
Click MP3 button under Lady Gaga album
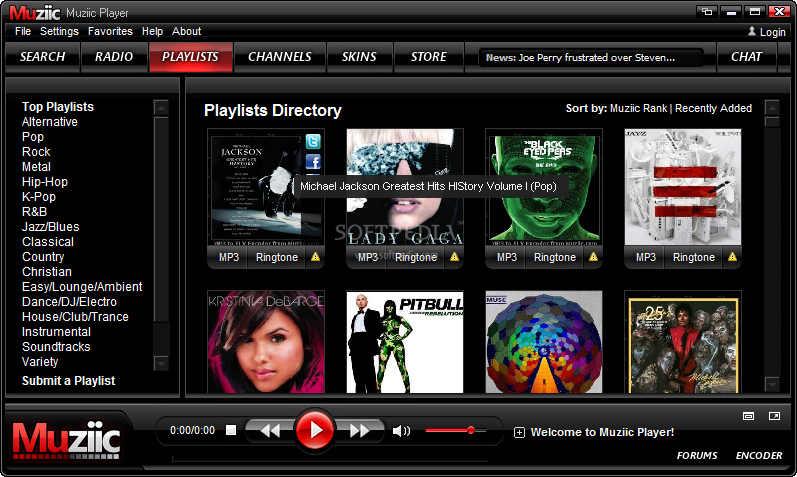pyautogui.click(x=367, y=257)
